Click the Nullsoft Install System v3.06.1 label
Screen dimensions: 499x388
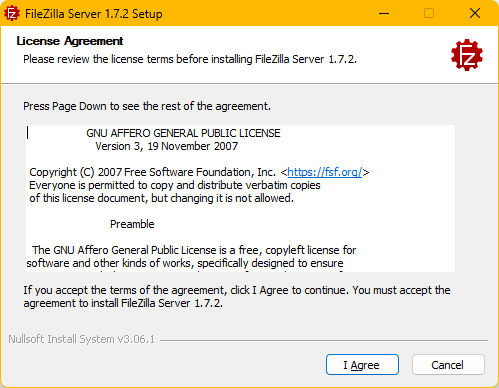coord(82,339)
